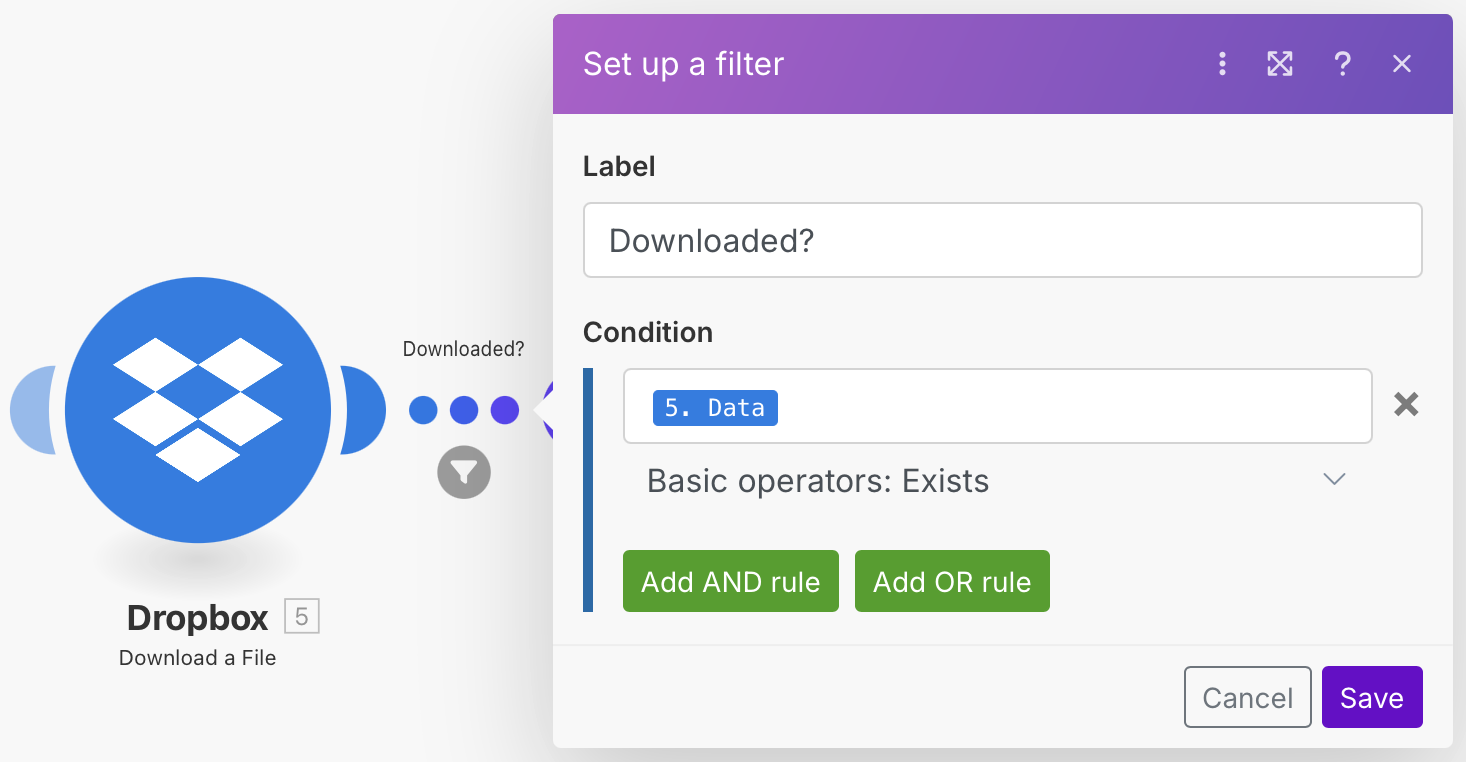
Task: Click the dotted connection line between modules
Action: click(x=464, y=410)
